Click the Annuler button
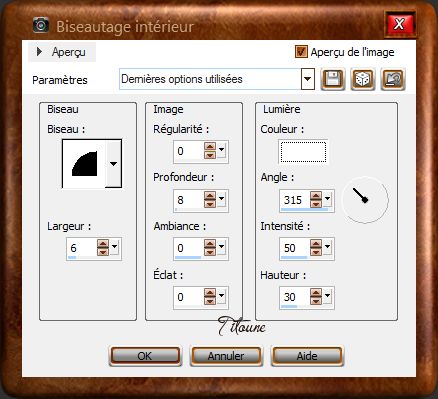This screenshot has height=399, width=438. pyautogui.click(x=226, y=356)
